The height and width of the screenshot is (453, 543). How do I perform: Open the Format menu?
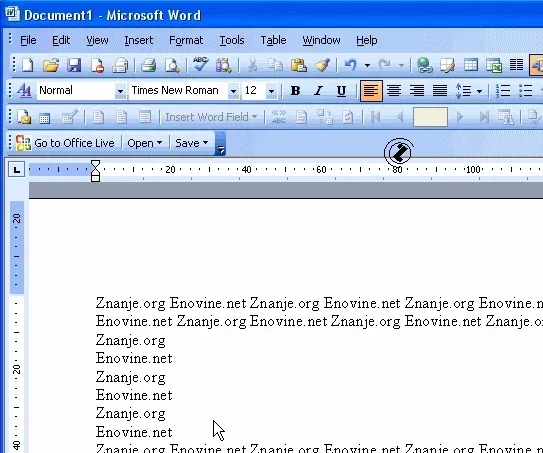(x=186, y=40)
